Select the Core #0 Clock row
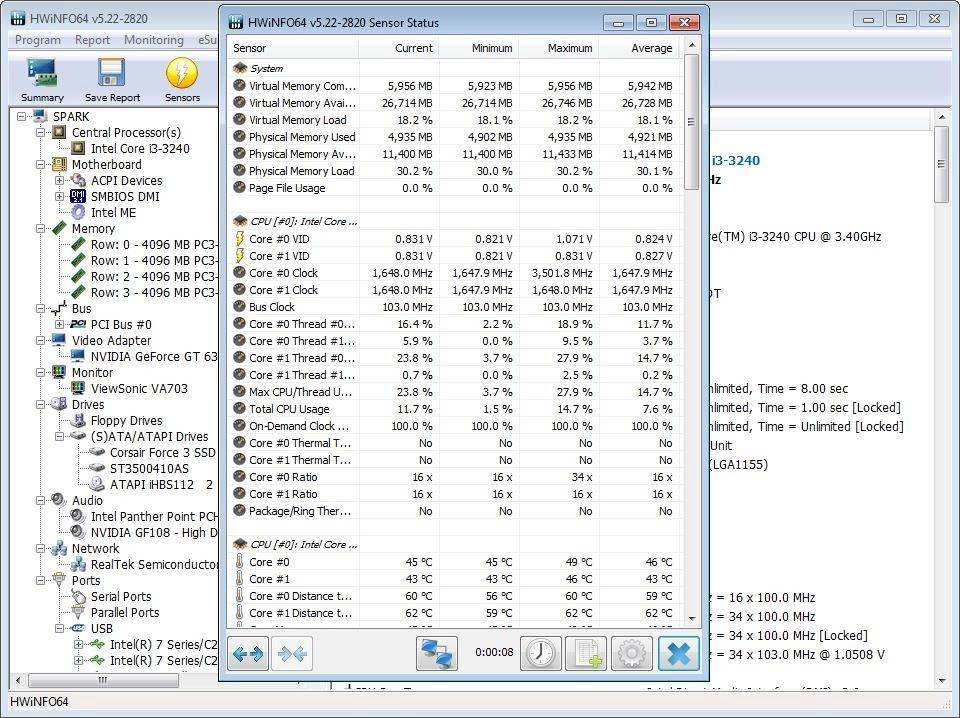The height and width of the screenshot is (718, 960). click(x=454, y=272)
